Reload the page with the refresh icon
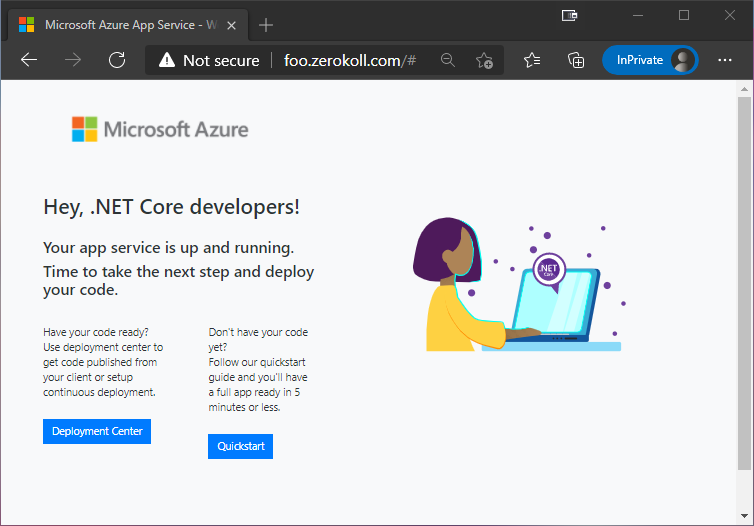The width and height of the screenshot is (754, 526). point(117,60)
